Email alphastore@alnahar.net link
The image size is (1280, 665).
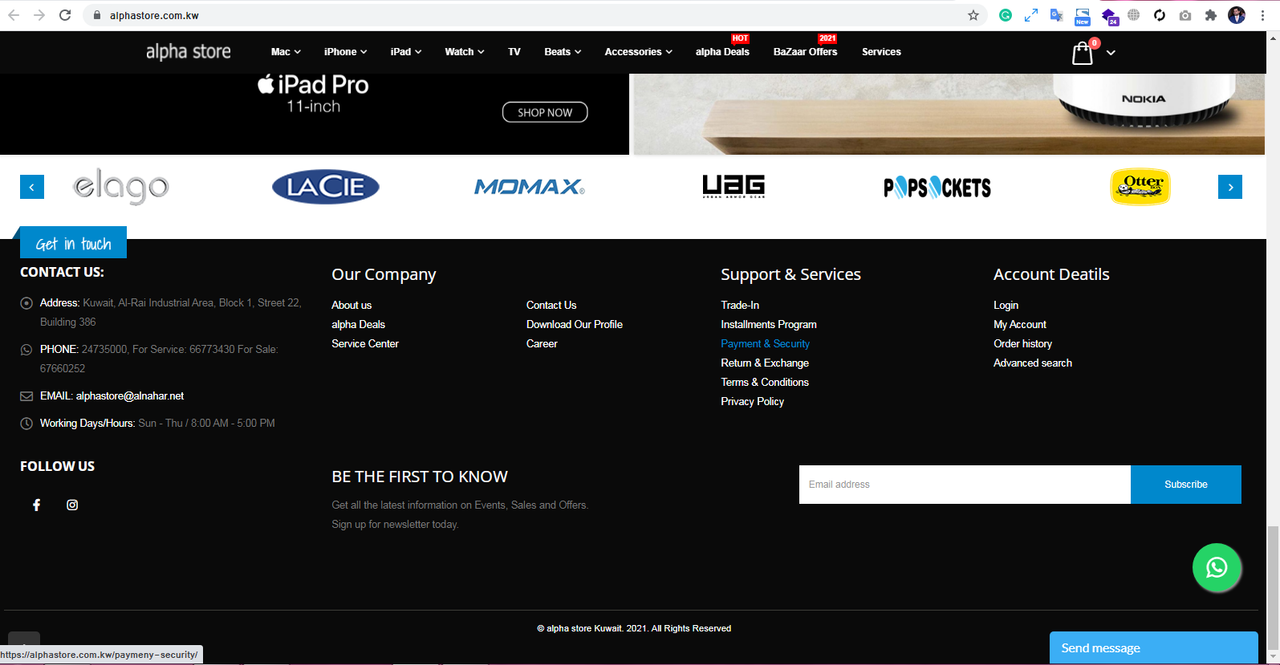(x=130, y=396)
